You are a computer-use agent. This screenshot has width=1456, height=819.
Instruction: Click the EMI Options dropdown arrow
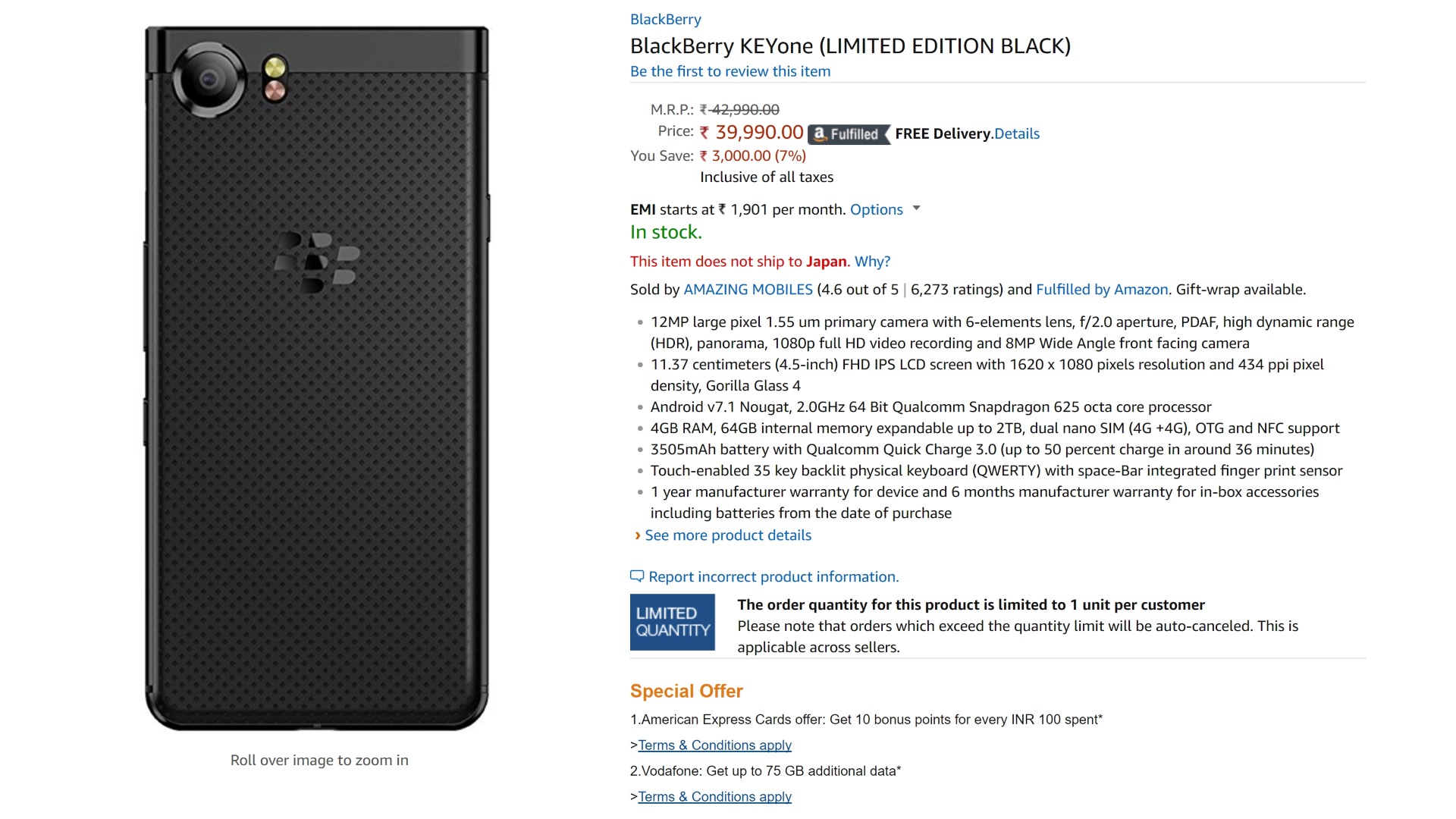tap(916, 208)
